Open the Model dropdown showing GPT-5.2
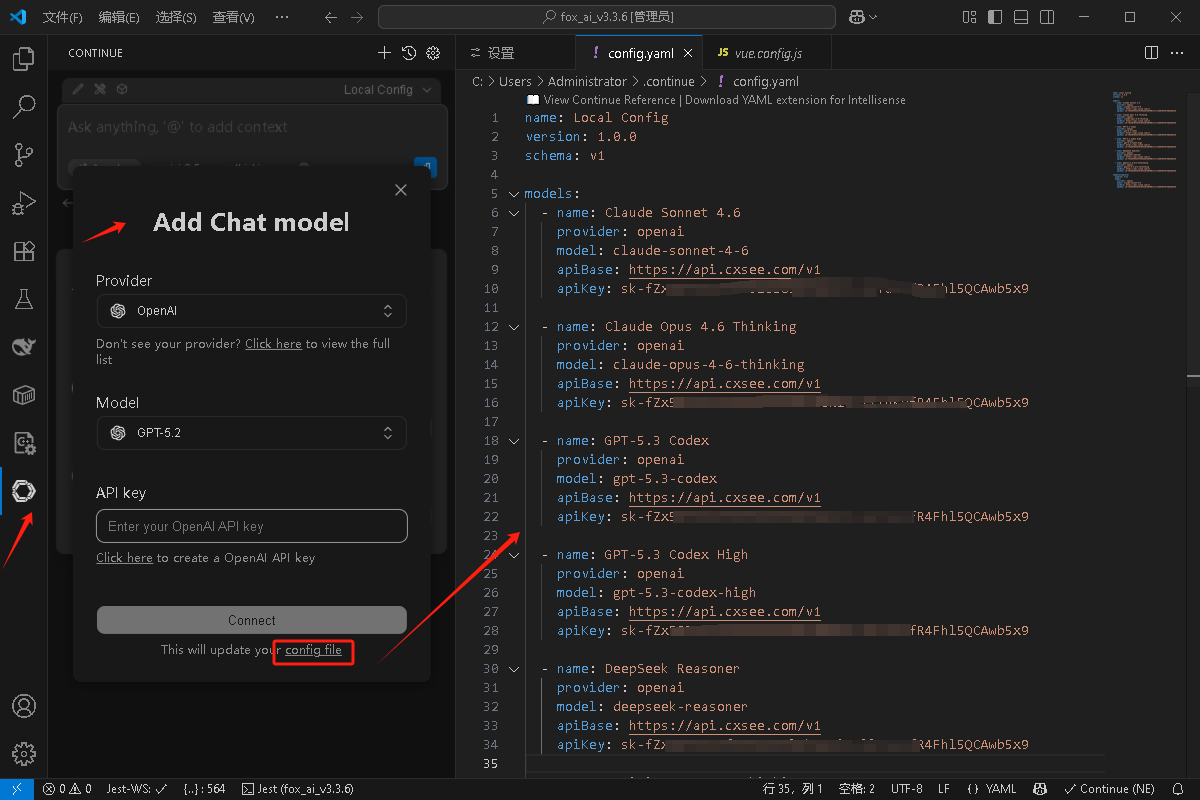Viewport: 1200px width, 800px height. (251, 433)
